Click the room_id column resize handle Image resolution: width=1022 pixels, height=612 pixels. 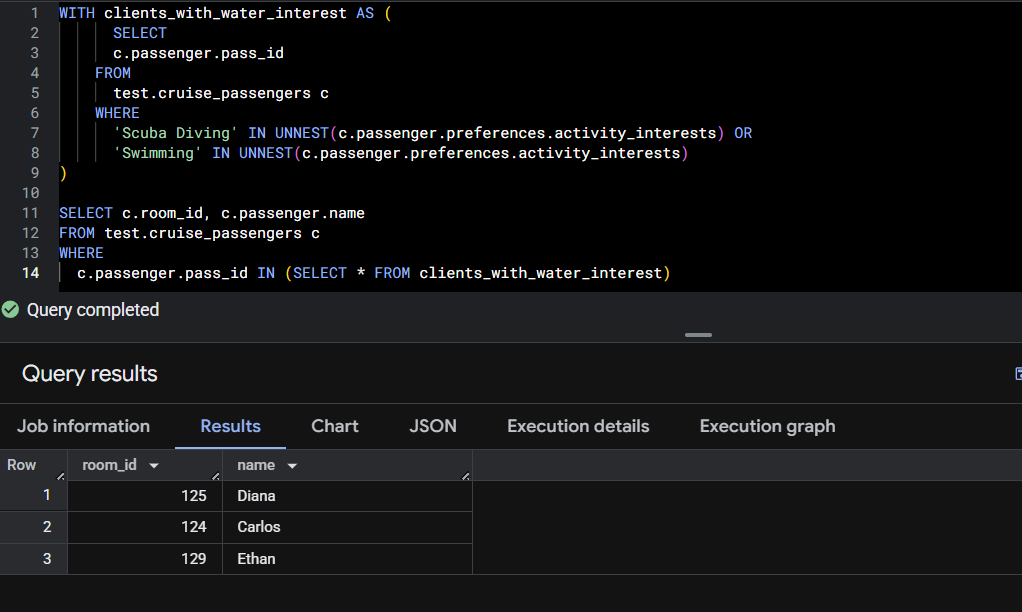coord(216,476)
